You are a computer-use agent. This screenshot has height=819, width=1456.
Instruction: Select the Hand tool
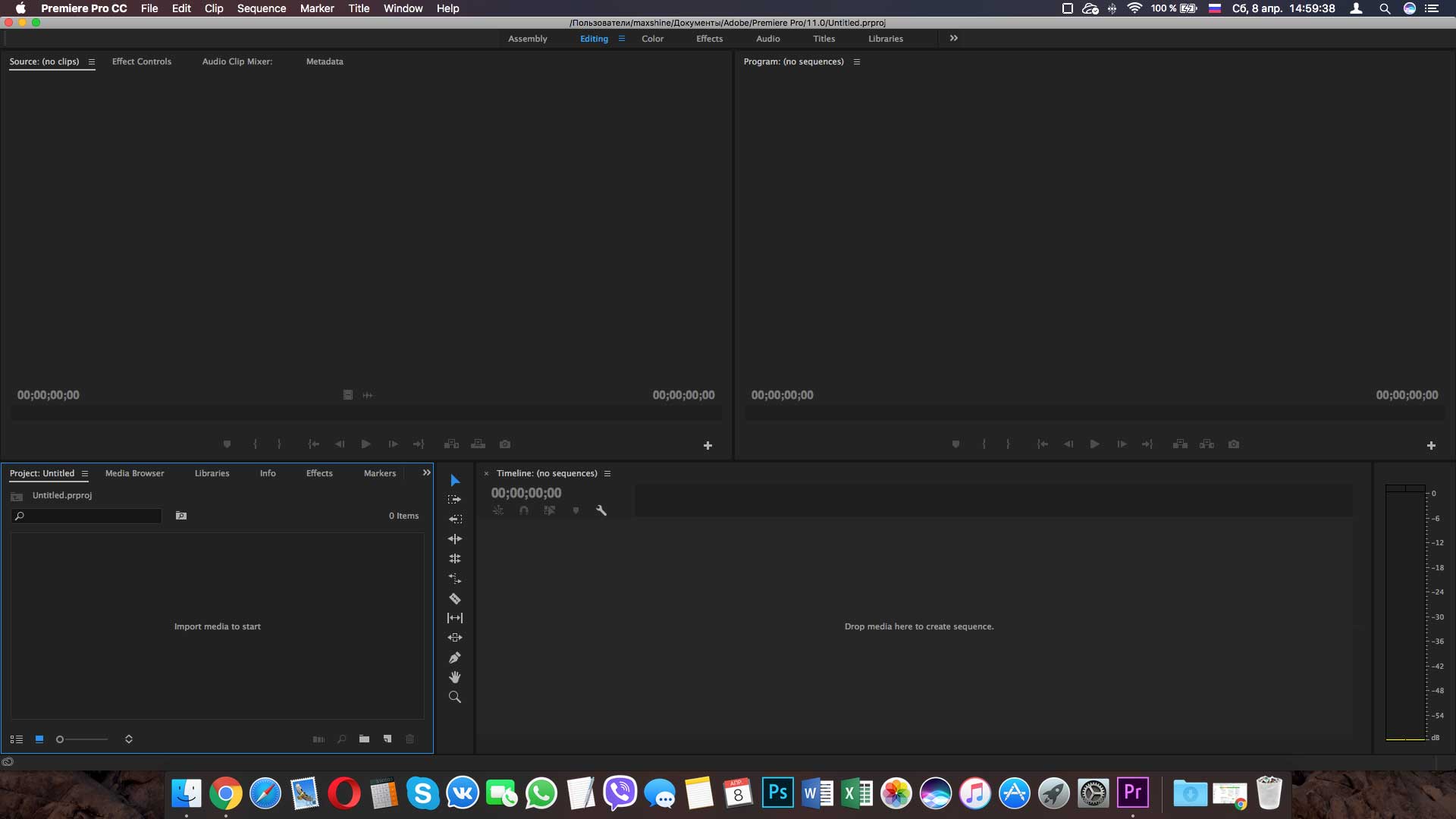pos(455,677)
